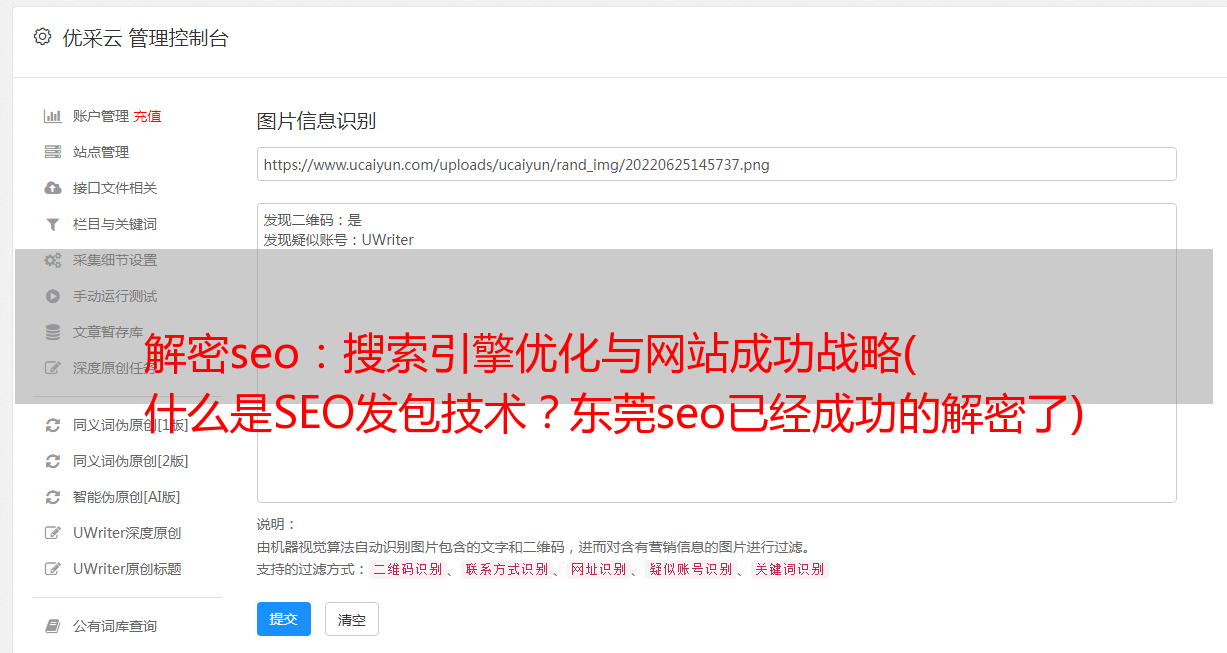Click the 清空 clear button

[x=352, y=619]
